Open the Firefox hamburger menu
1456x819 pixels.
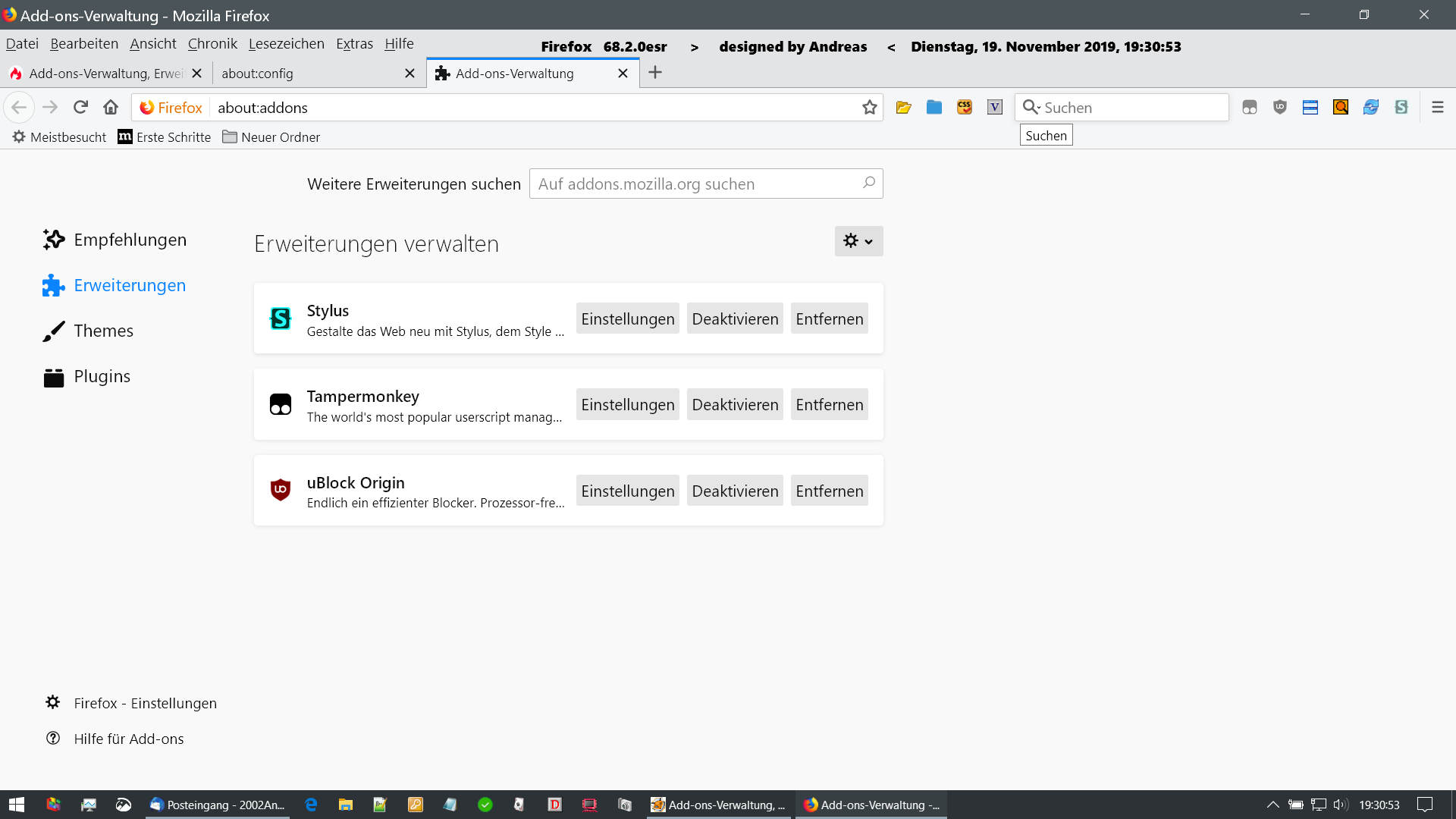click(x=1437, y=107)
